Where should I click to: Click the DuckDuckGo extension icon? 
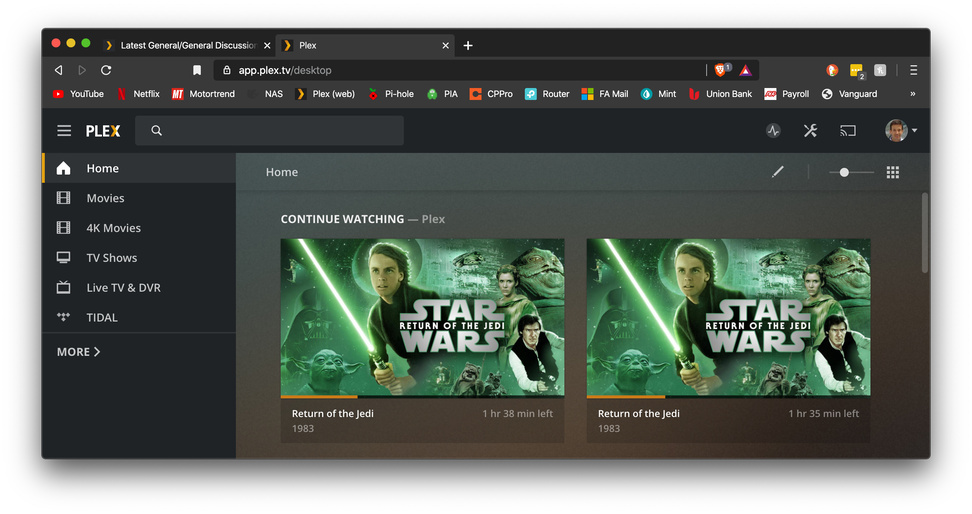(832, 70)
